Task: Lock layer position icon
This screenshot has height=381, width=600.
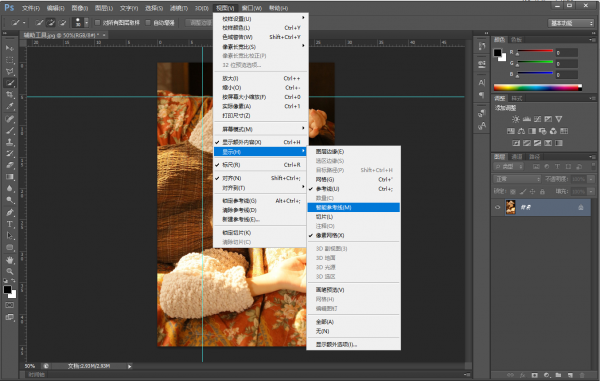Action: tap(532, 191)
